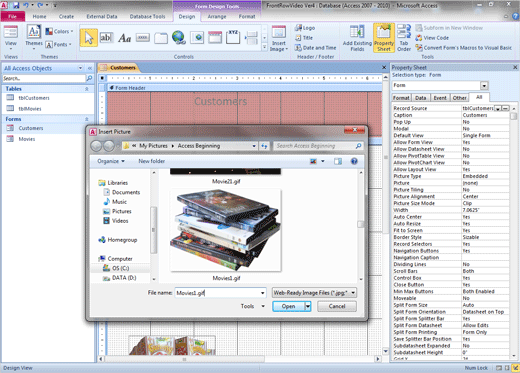Click the Insert Image button
520x373 pixels.
279,39
